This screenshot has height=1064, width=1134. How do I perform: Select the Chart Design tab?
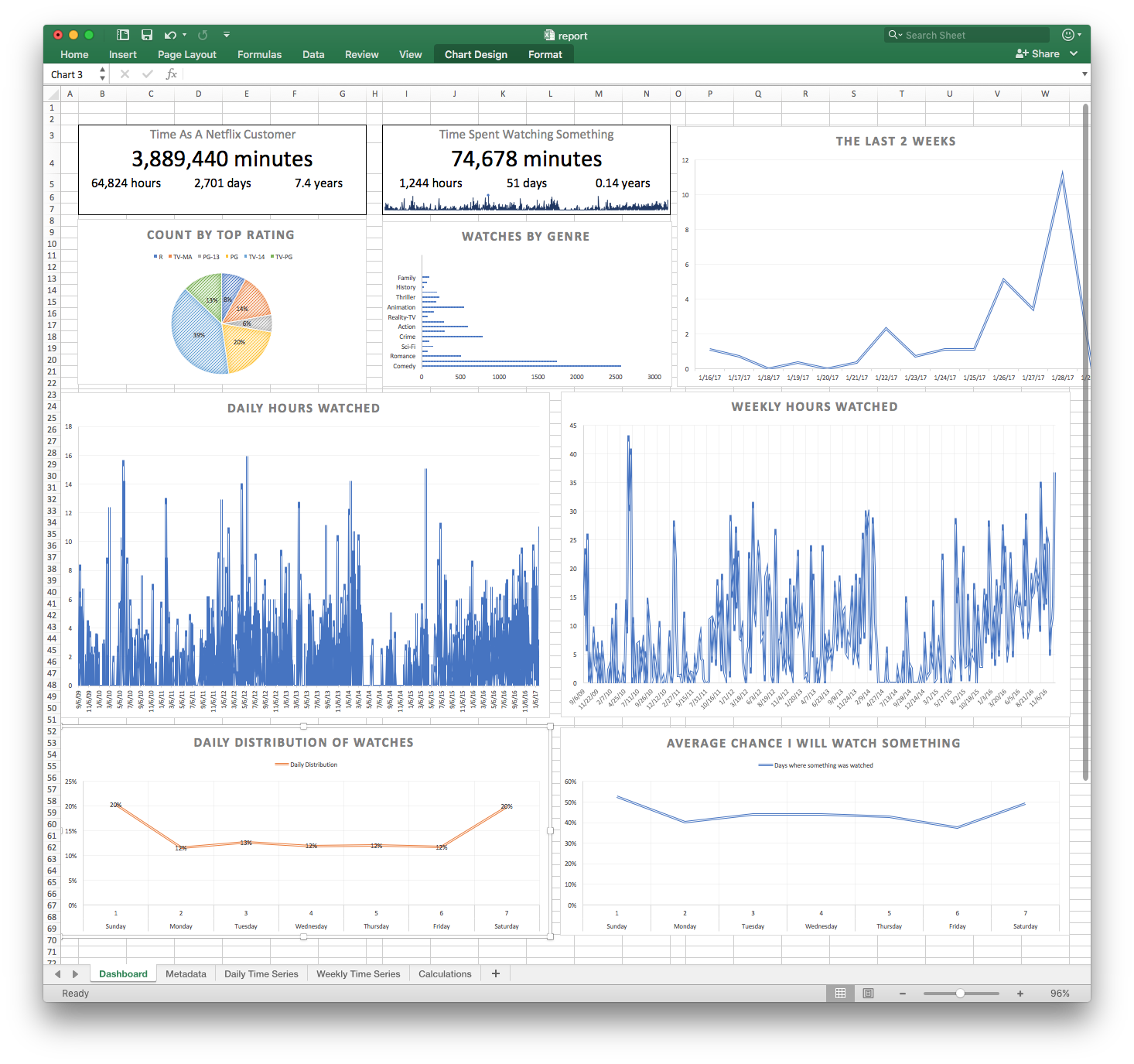point(476,54)
